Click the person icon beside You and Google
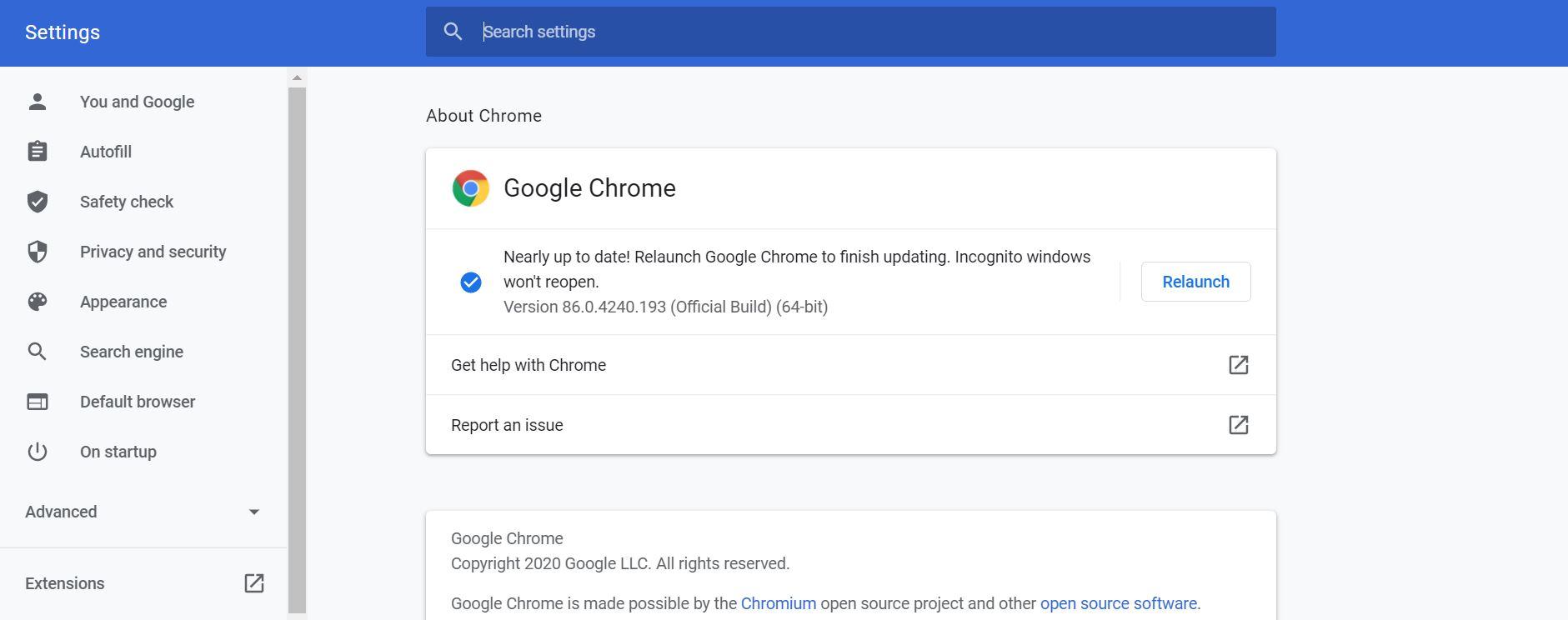Screen dimensions: 1568x620 37,102
